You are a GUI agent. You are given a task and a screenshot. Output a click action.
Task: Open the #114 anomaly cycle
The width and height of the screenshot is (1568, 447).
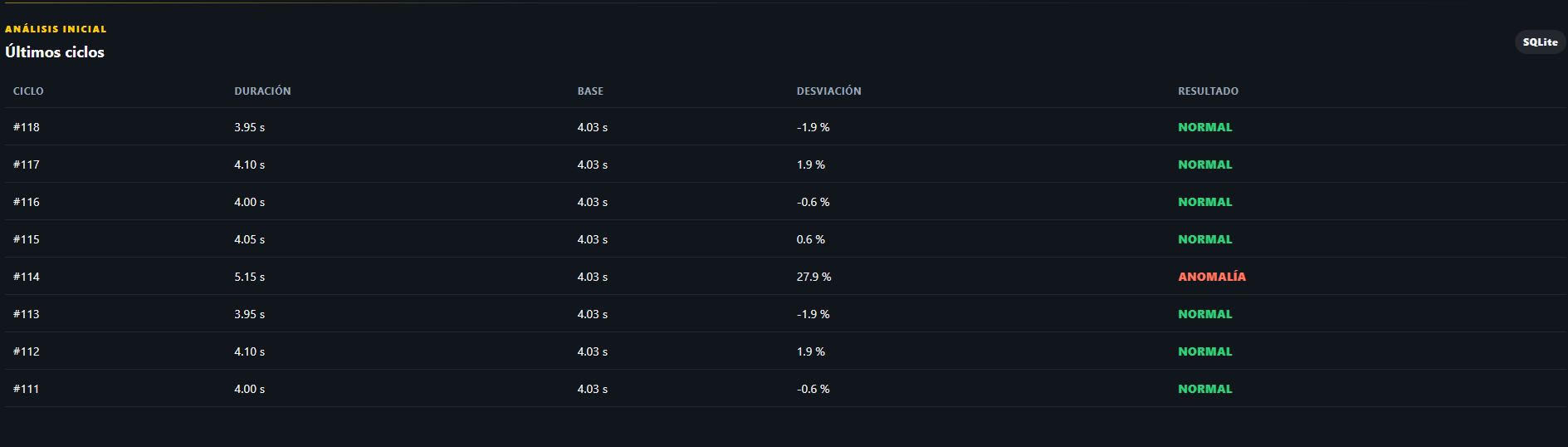tap(786, 277)
